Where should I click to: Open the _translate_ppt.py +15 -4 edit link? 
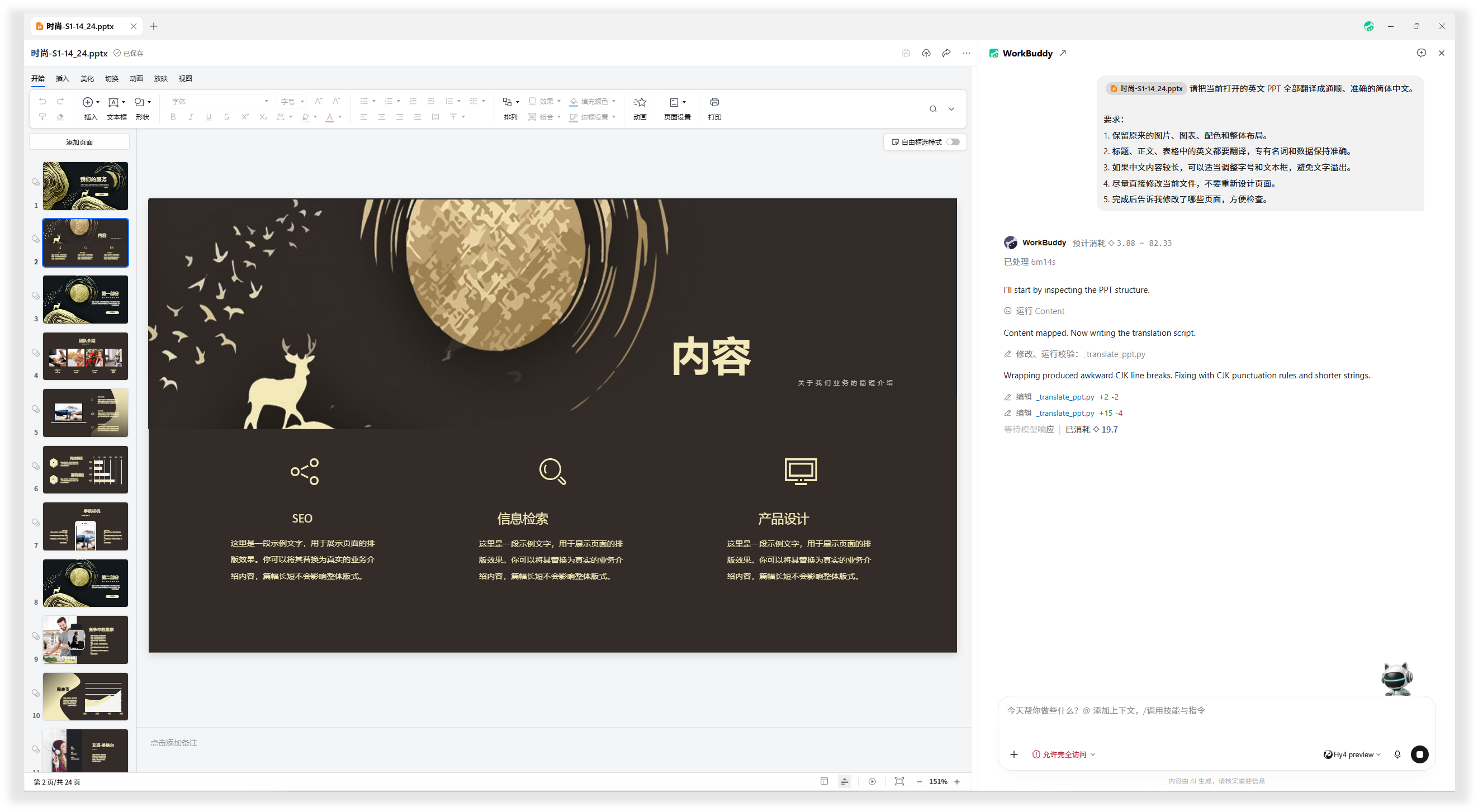point(1065,413)
